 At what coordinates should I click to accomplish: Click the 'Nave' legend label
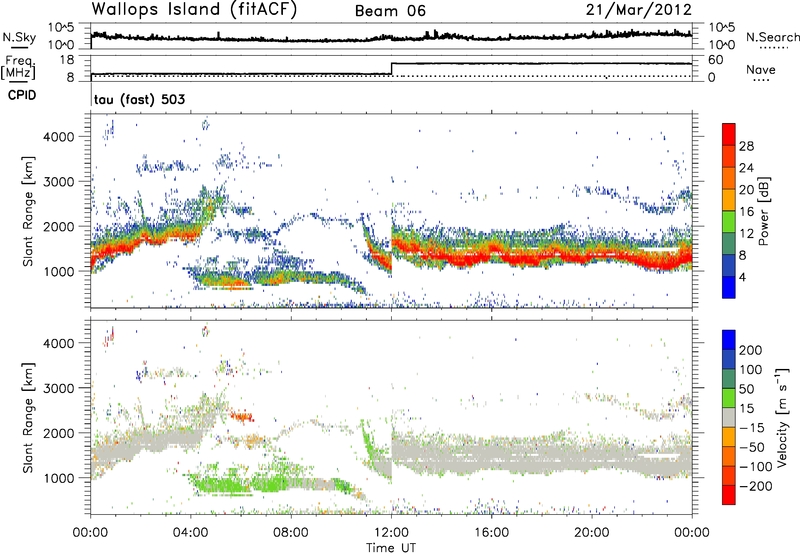pos(761,69)
